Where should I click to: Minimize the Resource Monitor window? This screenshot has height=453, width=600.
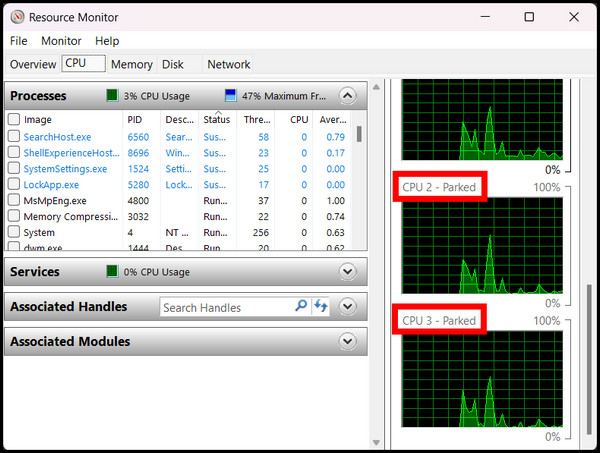click(485, 17)
